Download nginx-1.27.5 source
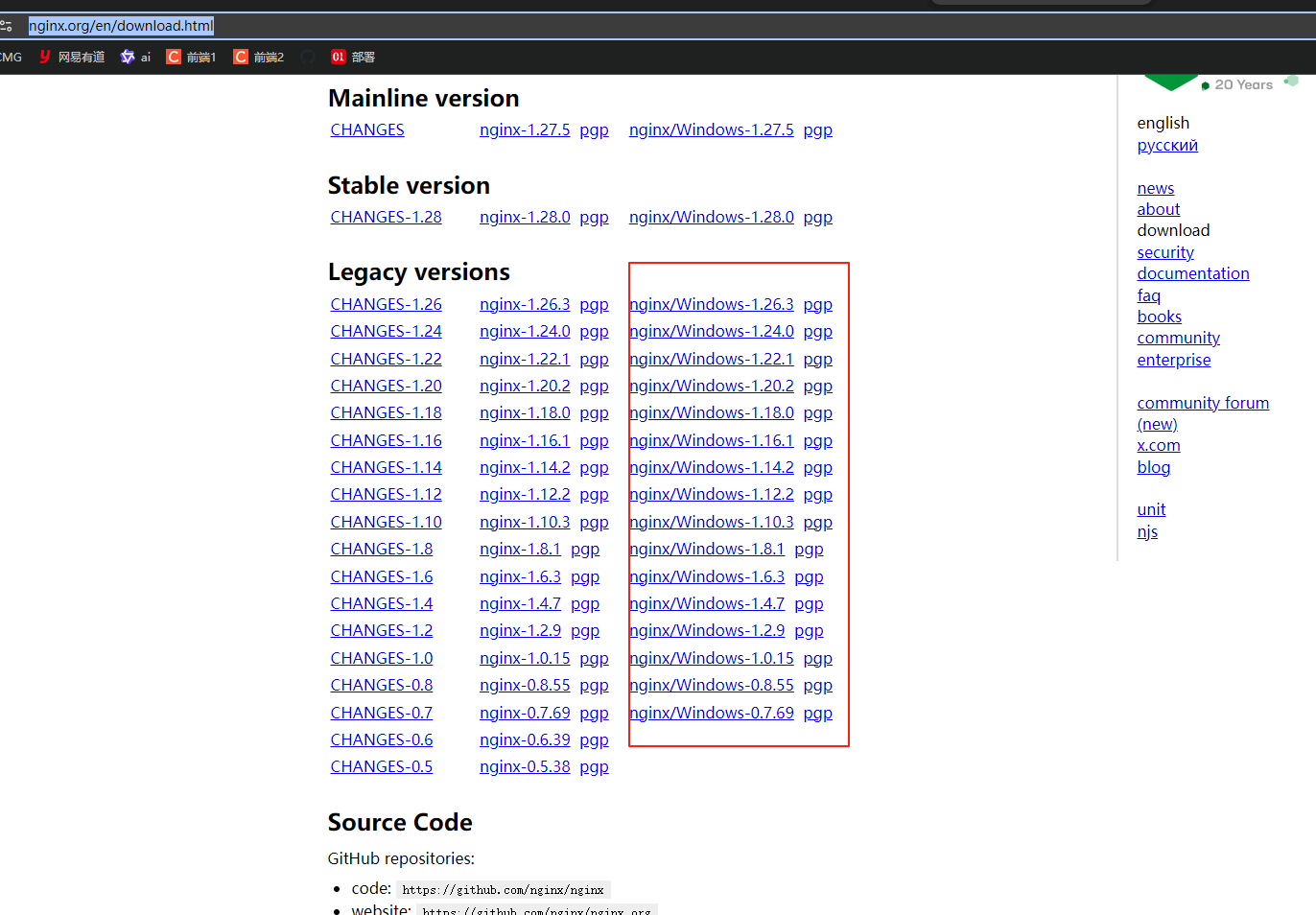Screen dimensions: 1316x915 pos(525,129)
